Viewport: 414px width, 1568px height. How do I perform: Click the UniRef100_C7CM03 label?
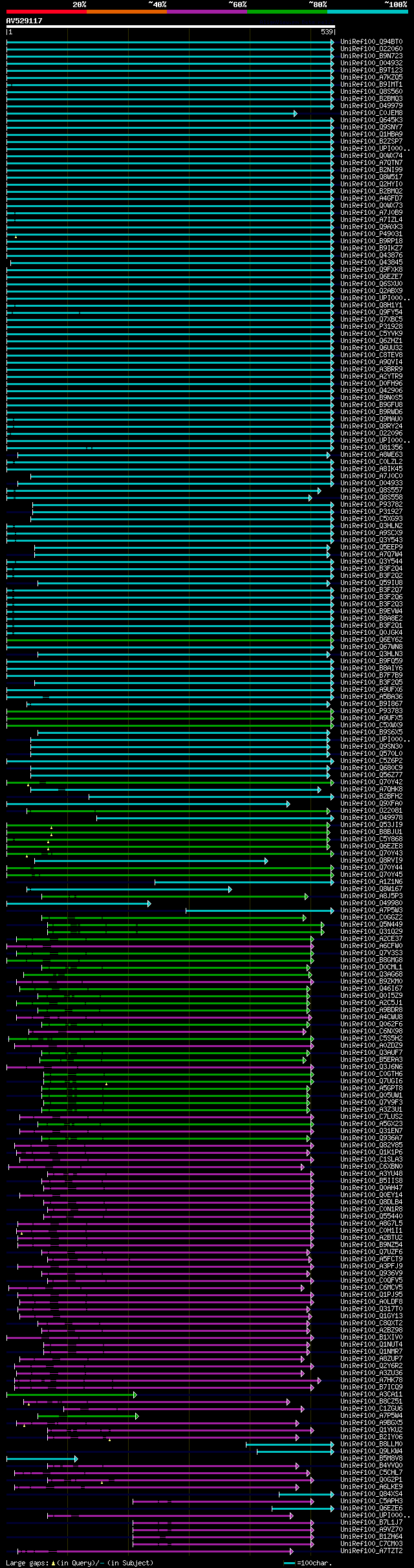point(371,1543)
